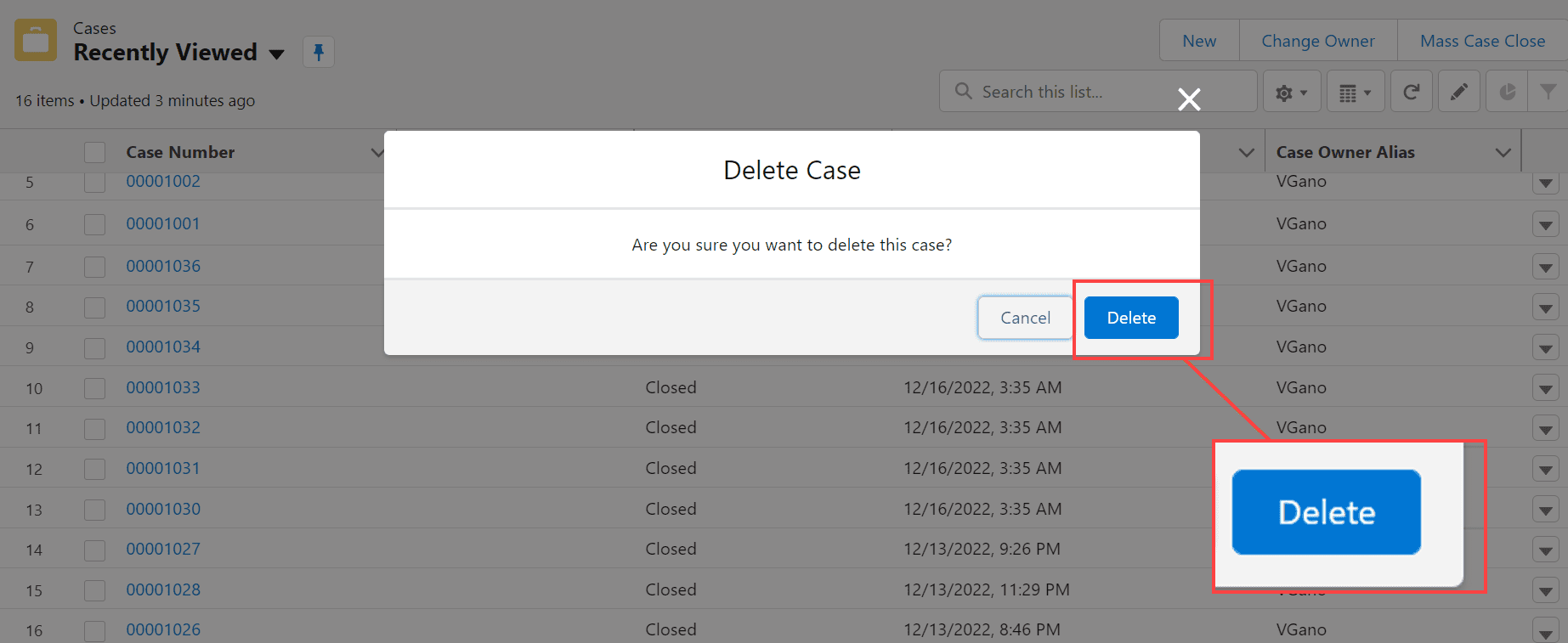The height and width of the screenshot is (643, 1568).
Task: Select checkbox for case 00001033
Action: (94, 388)
